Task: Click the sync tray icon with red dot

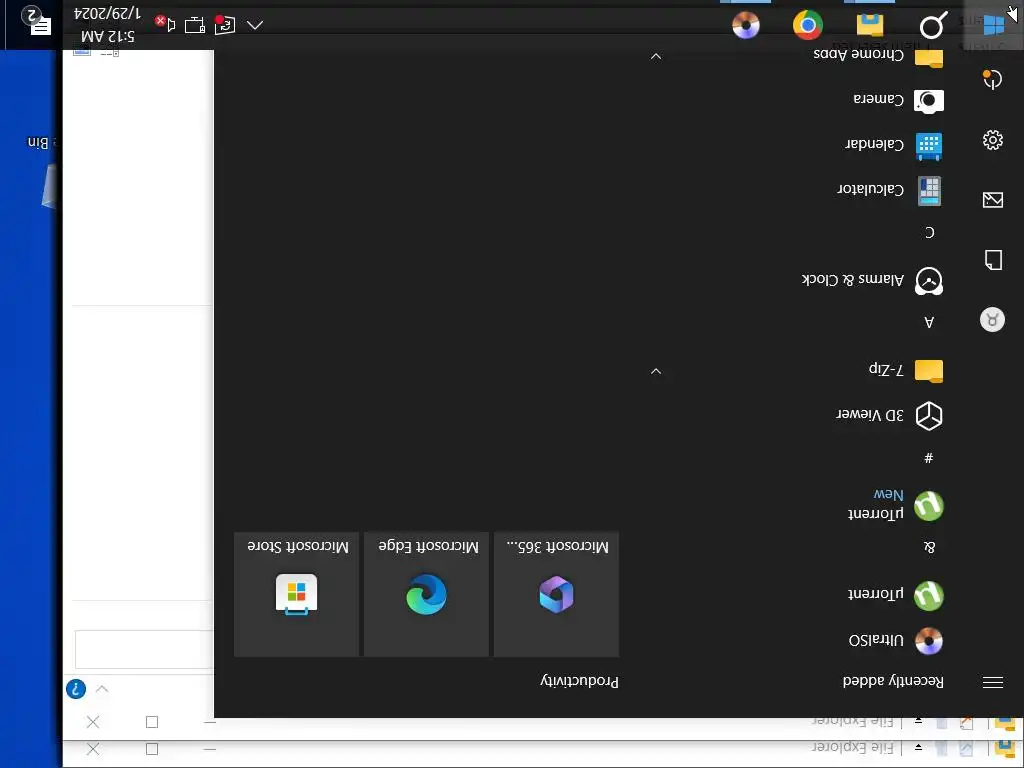Action: point(225,25)
